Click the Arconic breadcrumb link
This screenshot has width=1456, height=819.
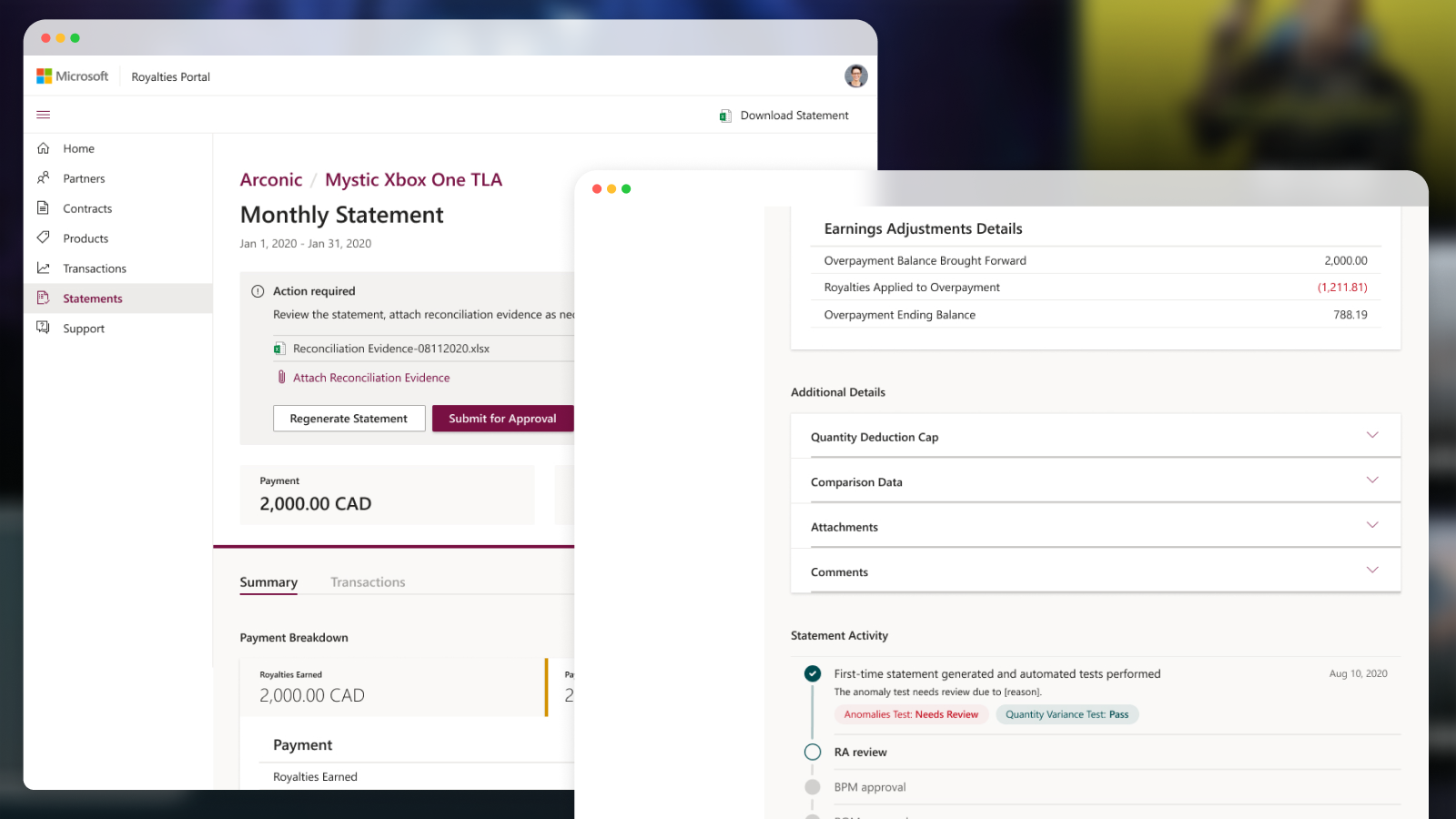tap(271, 180)
